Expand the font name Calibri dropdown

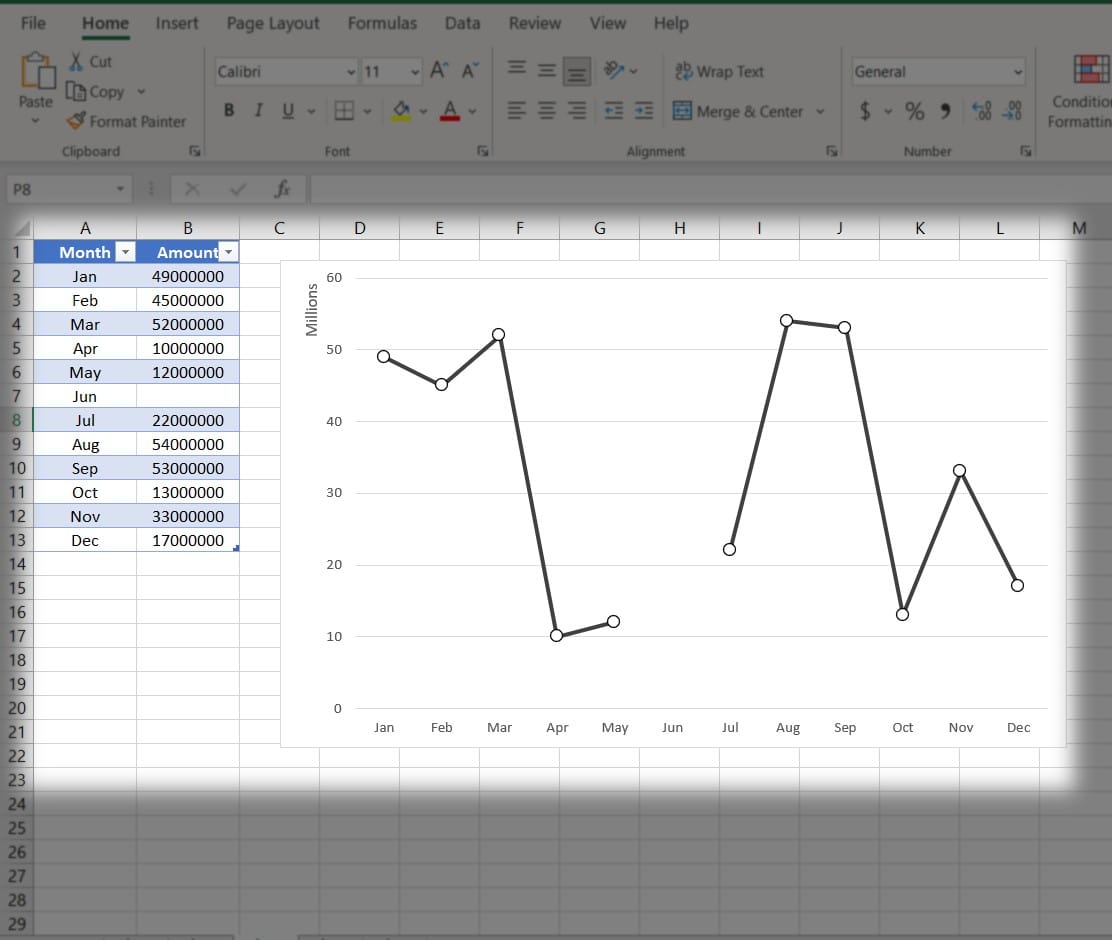click(x=350, y=71)
